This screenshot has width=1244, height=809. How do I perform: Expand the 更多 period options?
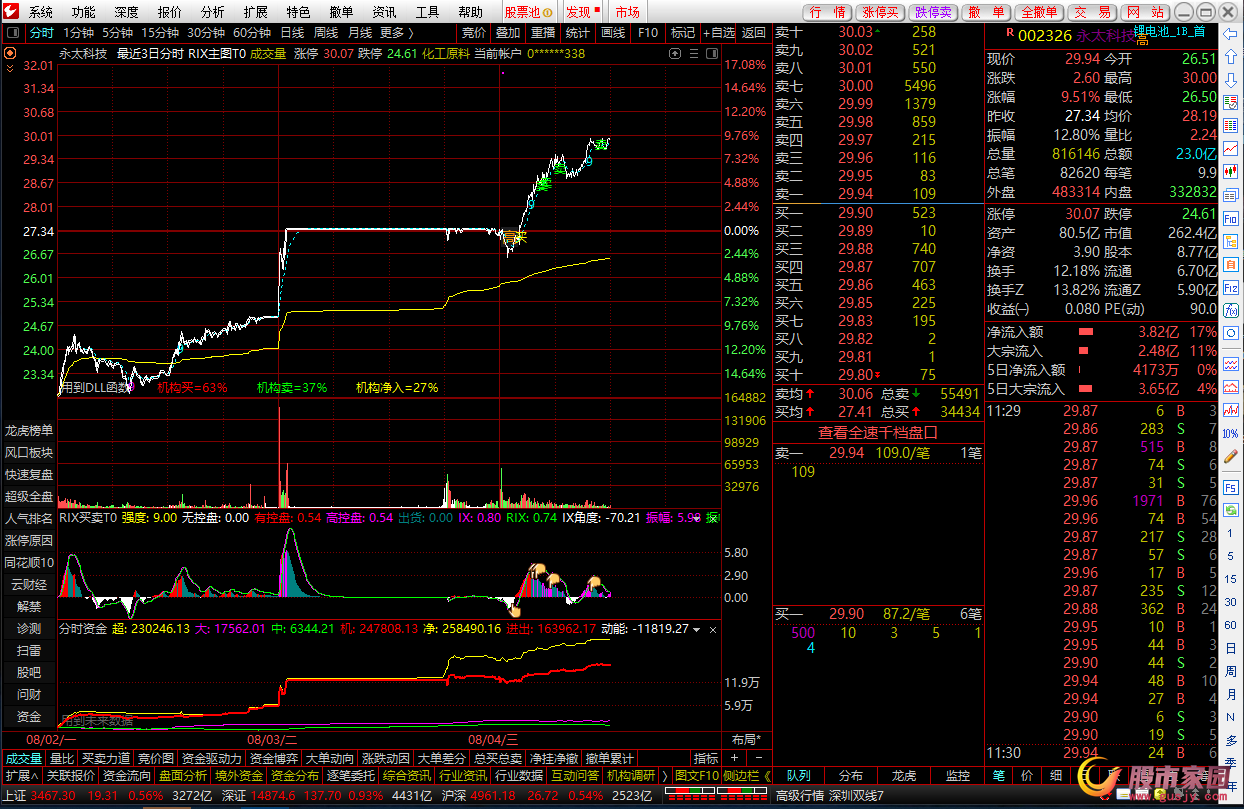(x=396, y=33)
